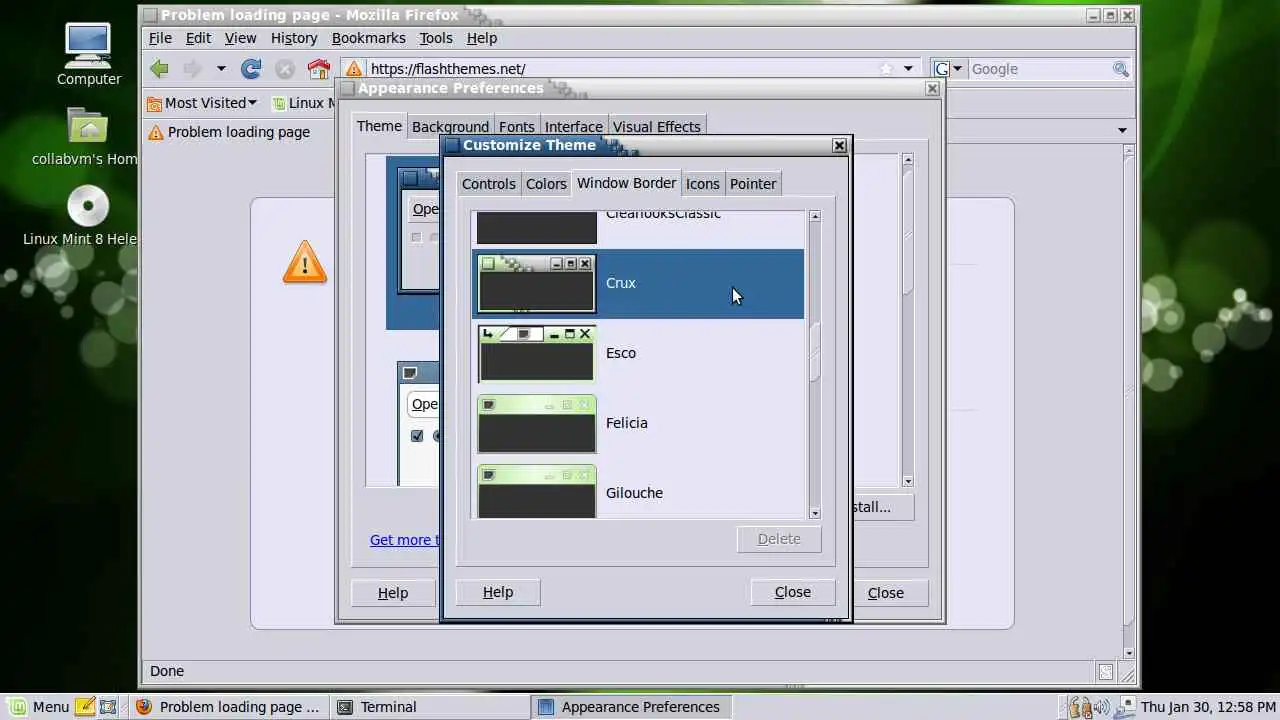Click the Firefox status bar corner icon

pos(1105,672)
